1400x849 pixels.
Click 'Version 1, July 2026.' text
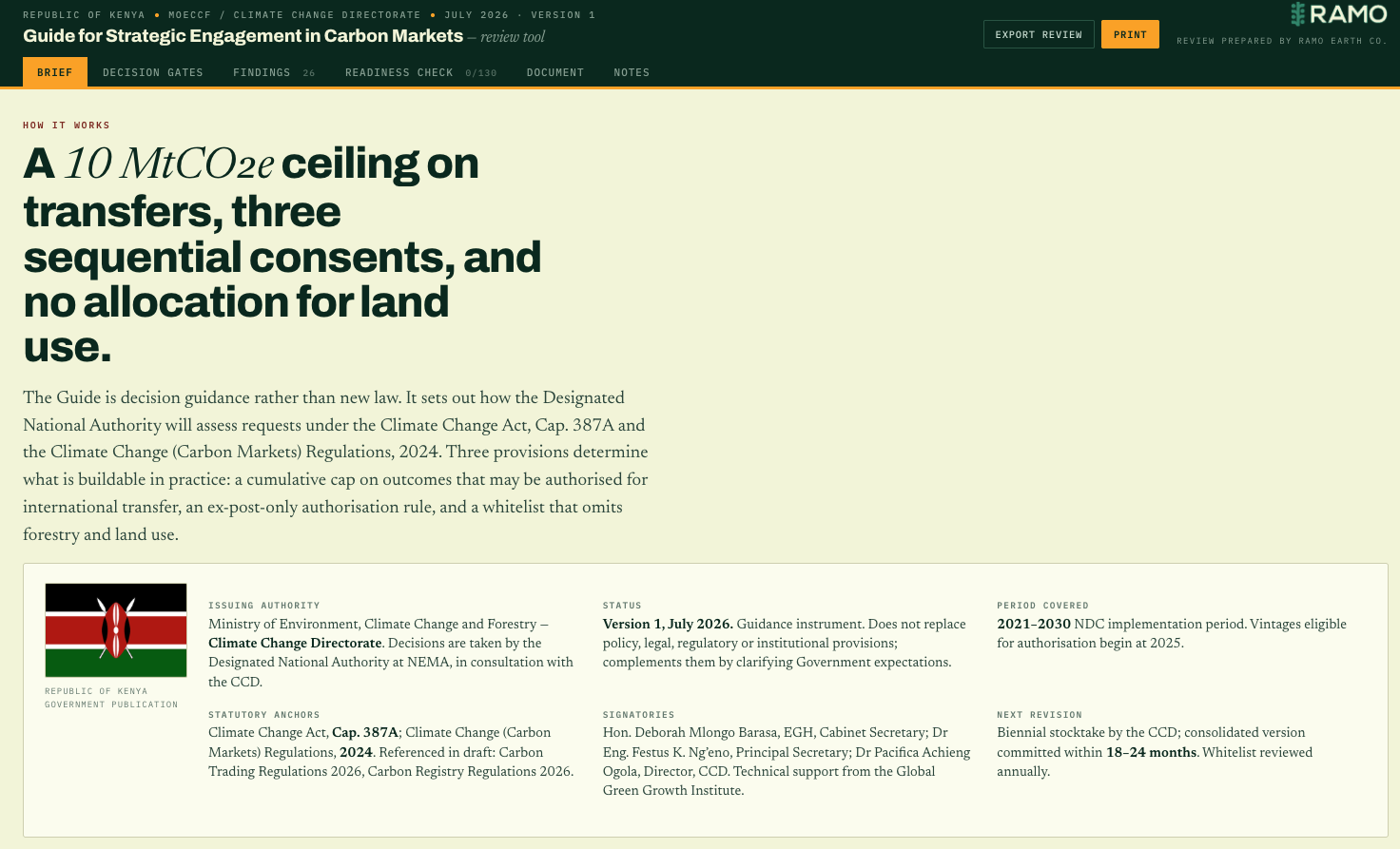pyautogui.click(x=668, y=625)
